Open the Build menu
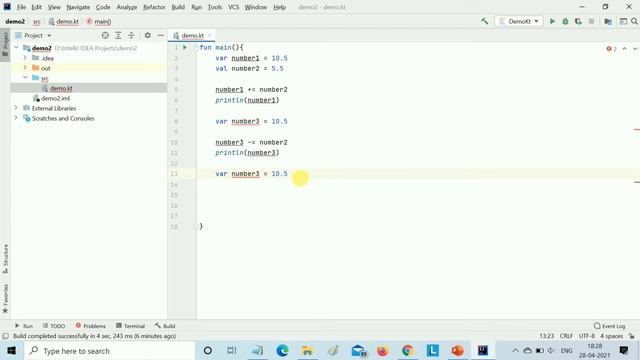The image size is (640, 360). [x=178, y=7]
